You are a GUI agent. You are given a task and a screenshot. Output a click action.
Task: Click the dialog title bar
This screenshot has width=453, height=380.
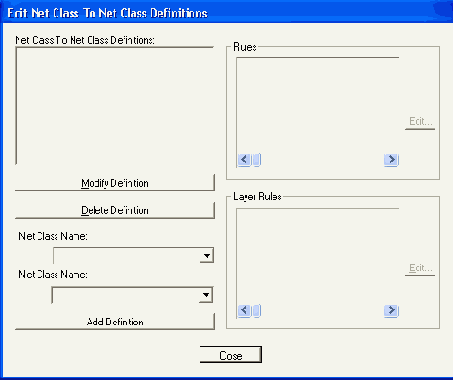(x=227, y=13)
